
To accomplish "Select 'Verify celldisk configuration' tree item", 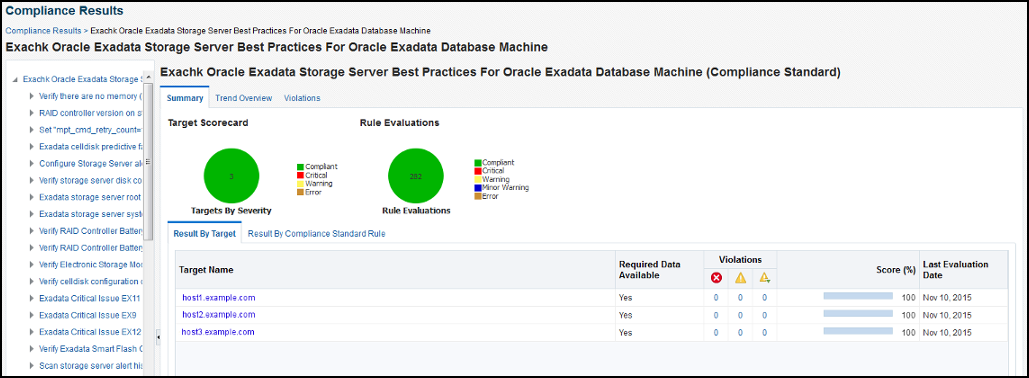I will click(91, 282).
